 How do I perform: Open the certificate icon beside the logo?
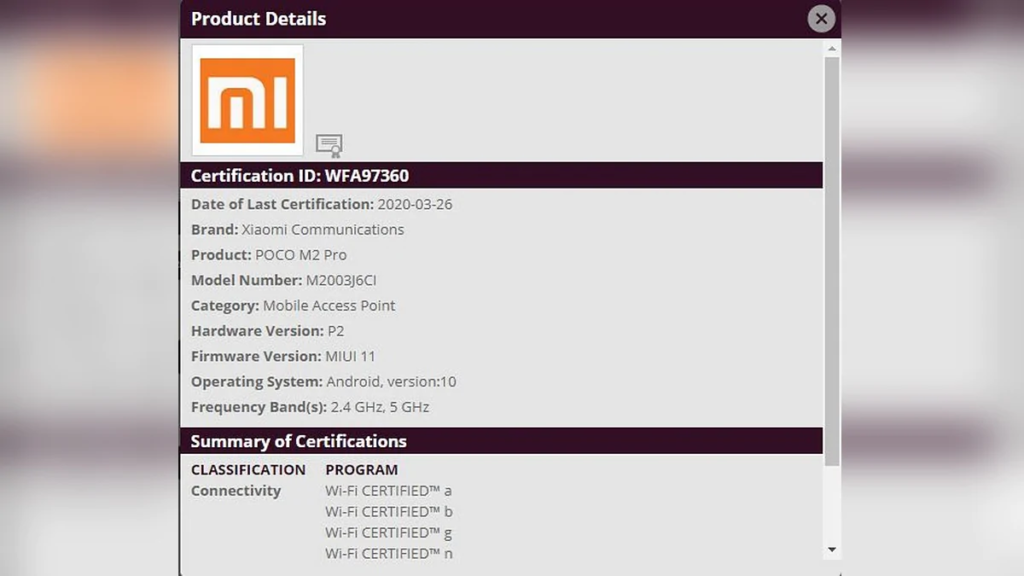click(329, 146)
